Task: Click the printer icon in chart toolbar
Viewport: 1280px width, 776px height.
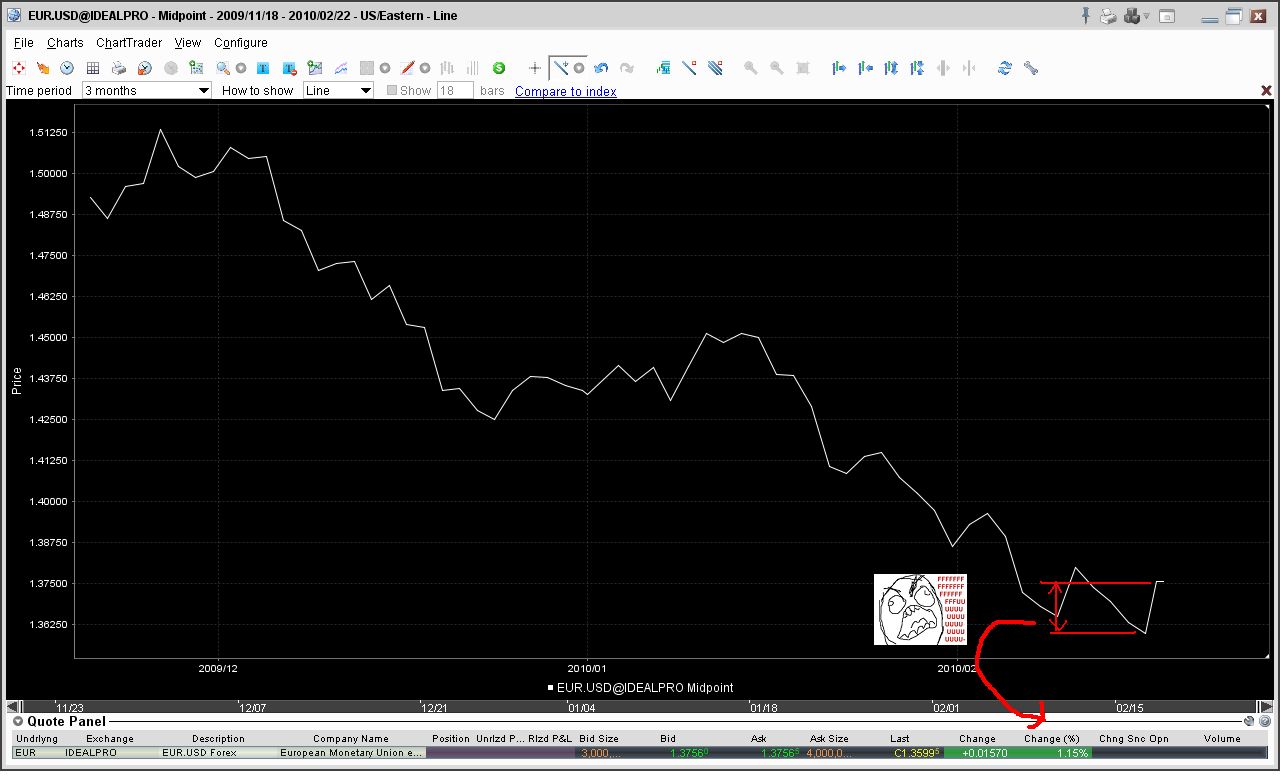Action: pyautogui.click(x=119, y=68)
